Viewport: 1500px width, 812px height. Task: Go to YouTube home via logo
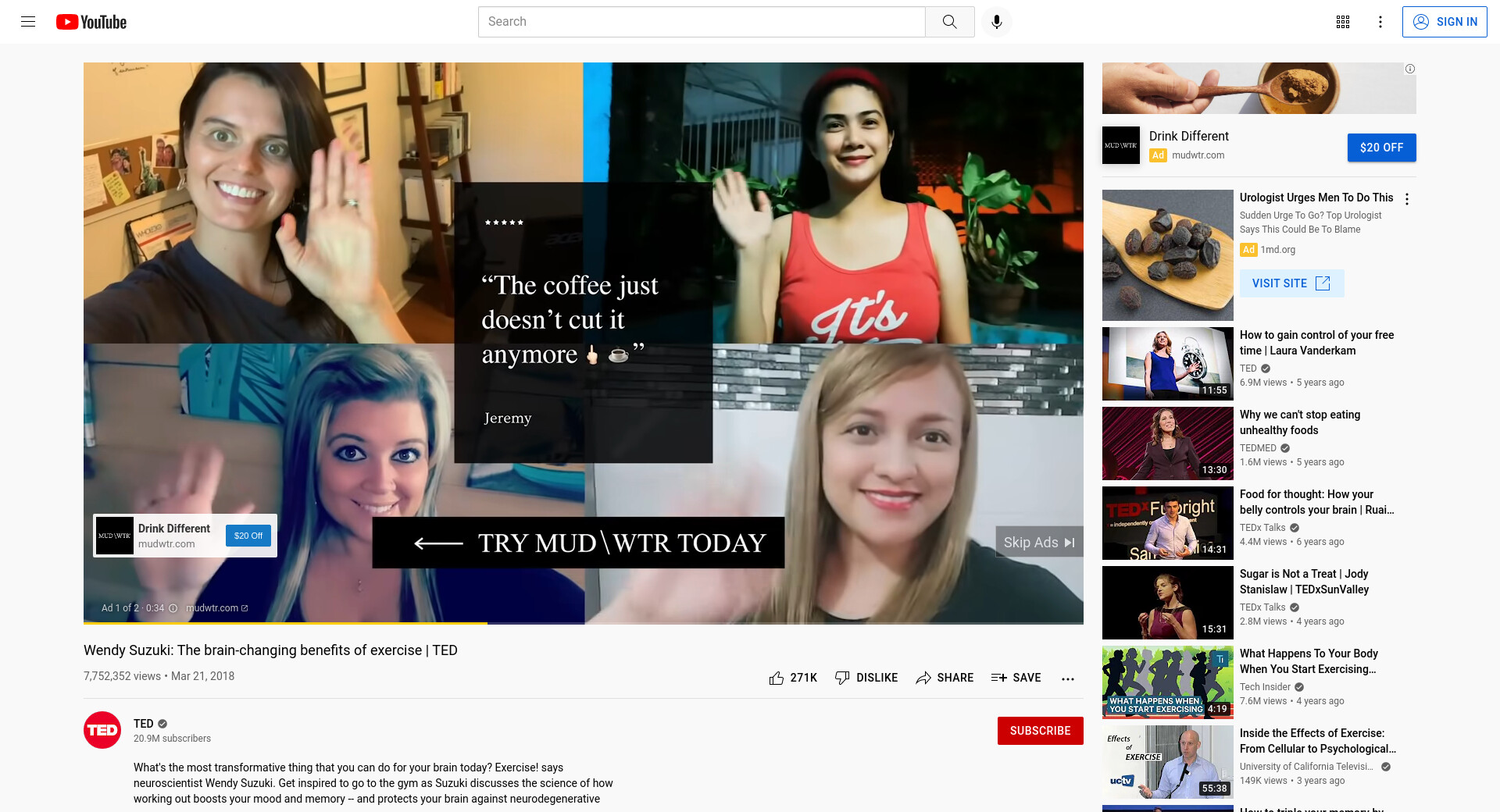[x=91, y=22]
